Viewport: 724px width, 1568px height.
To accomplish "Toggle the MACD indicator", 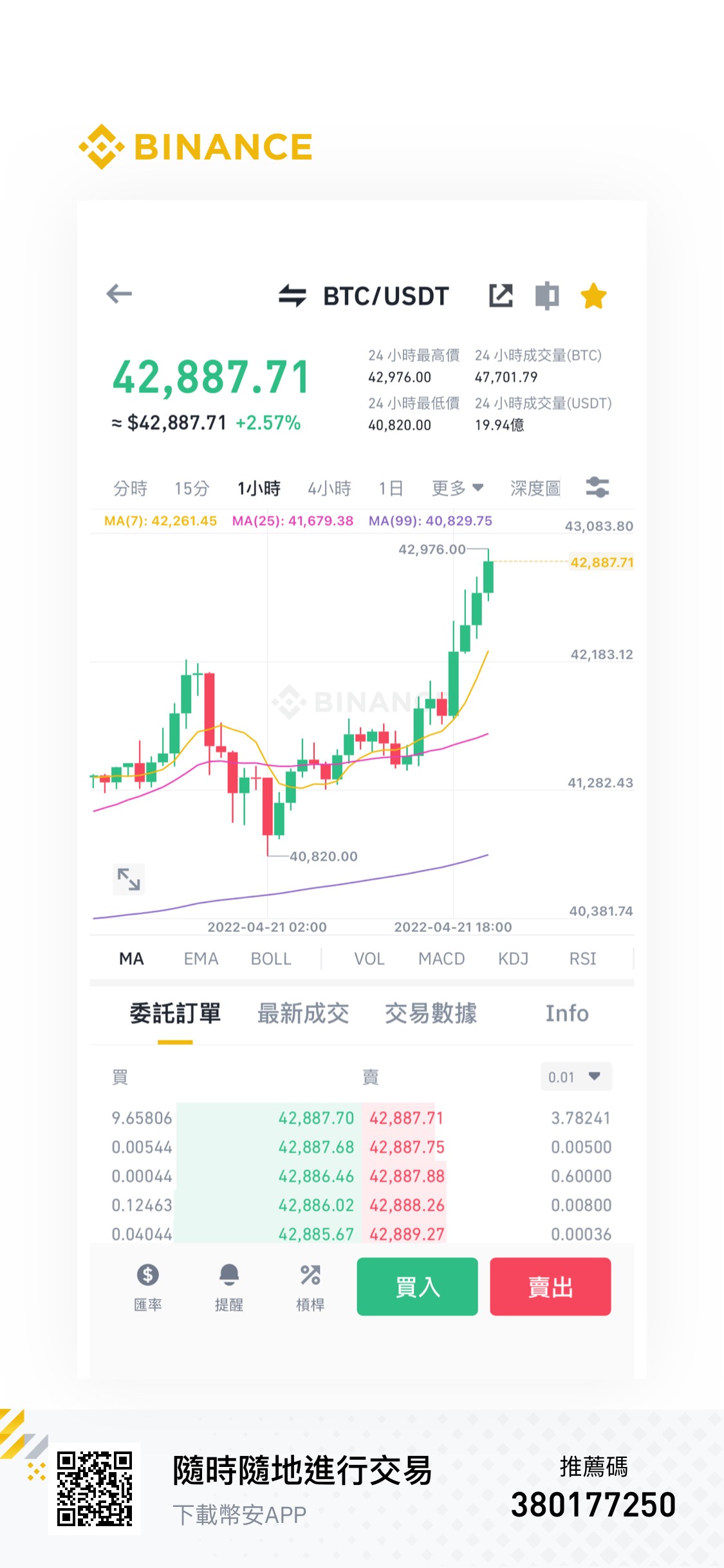I will click(441, 958).
